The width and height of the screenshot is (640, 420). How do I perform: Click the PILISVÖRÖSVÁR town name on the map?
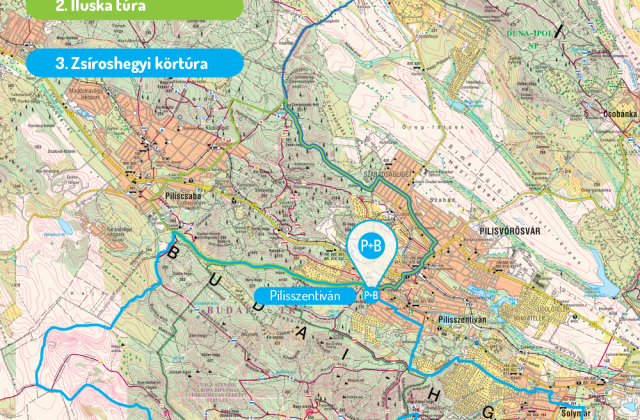coord(510,231)
